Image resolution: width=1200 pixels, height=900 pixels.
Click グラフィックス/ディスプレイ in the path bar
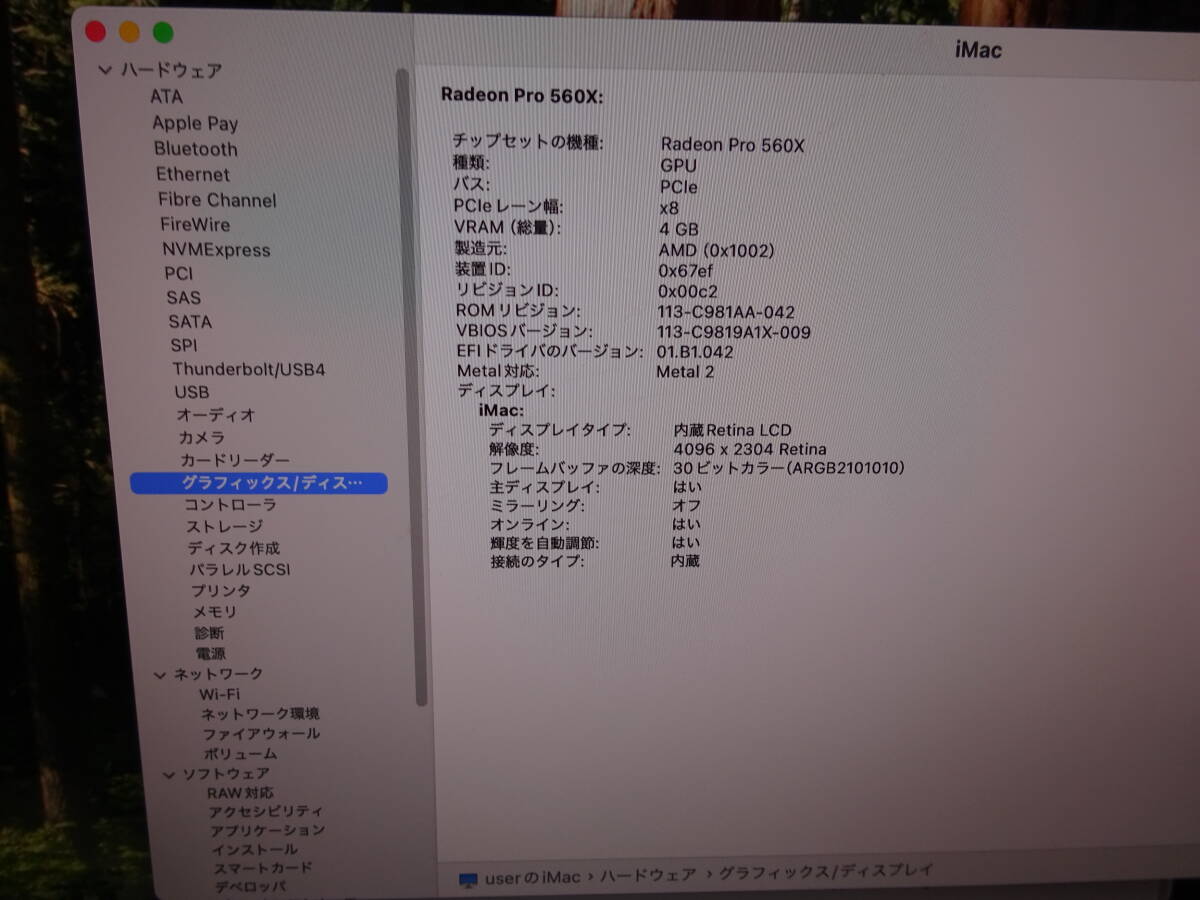[x=826, y=872]
